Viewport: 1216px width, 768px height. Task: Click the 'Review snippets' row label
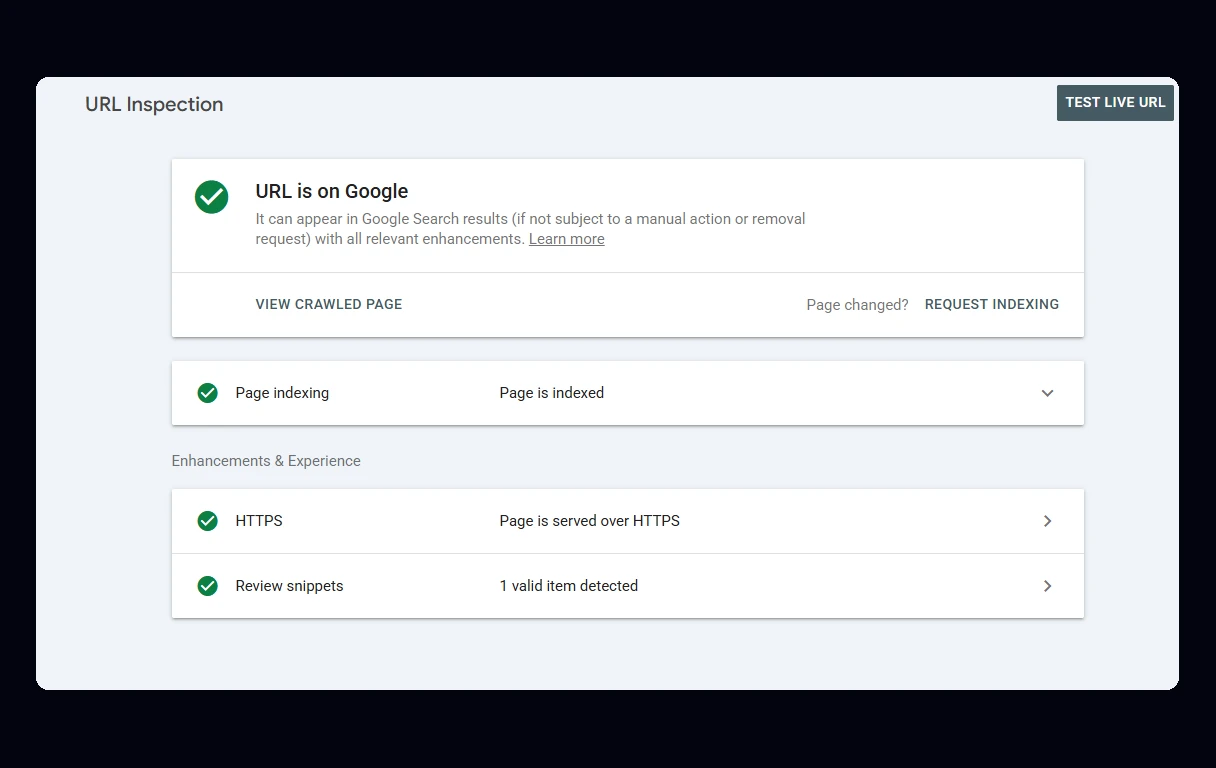[x=289, y=586]
